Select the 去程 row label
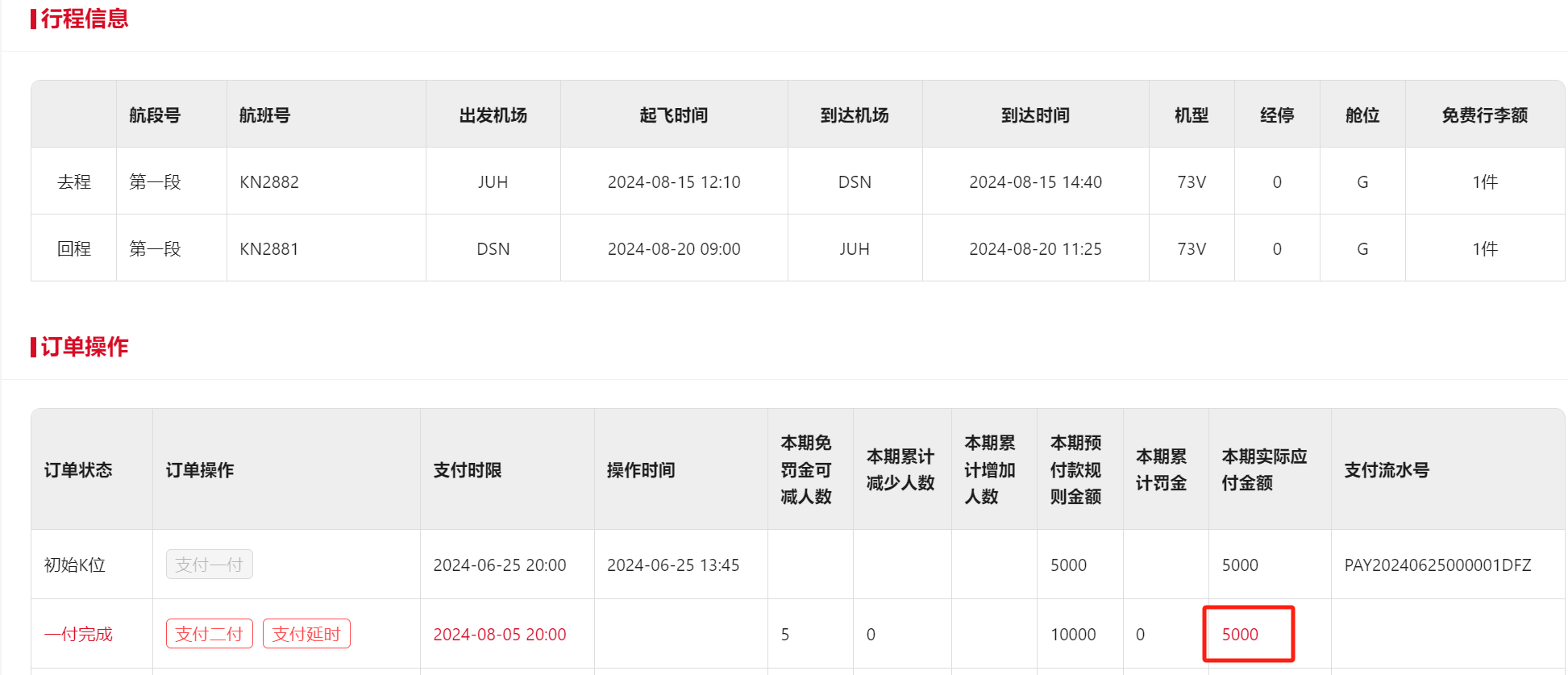The width and height of the screenshot is (1568, 675). pos(73,182)
